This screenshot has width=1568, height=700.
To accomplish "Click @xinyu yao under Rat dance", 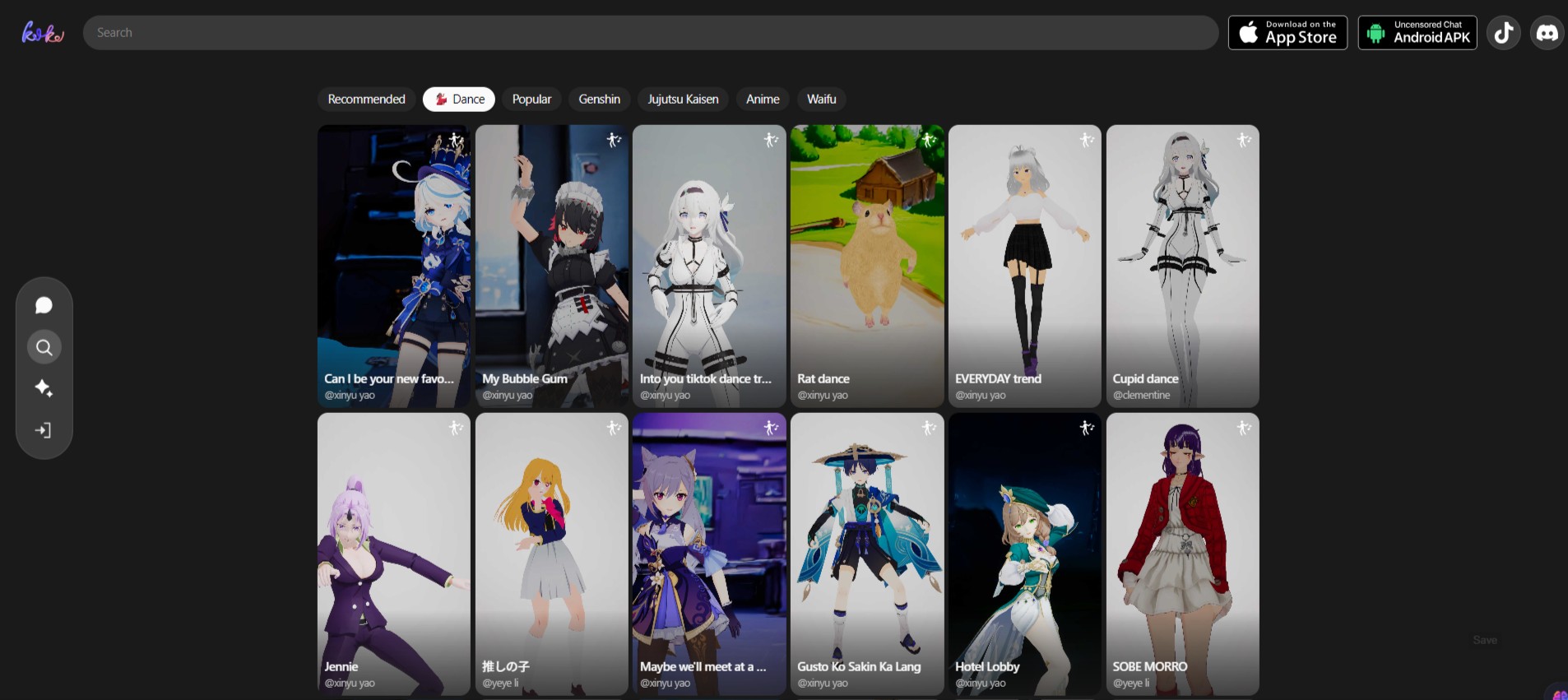I will tap(823, 396).
